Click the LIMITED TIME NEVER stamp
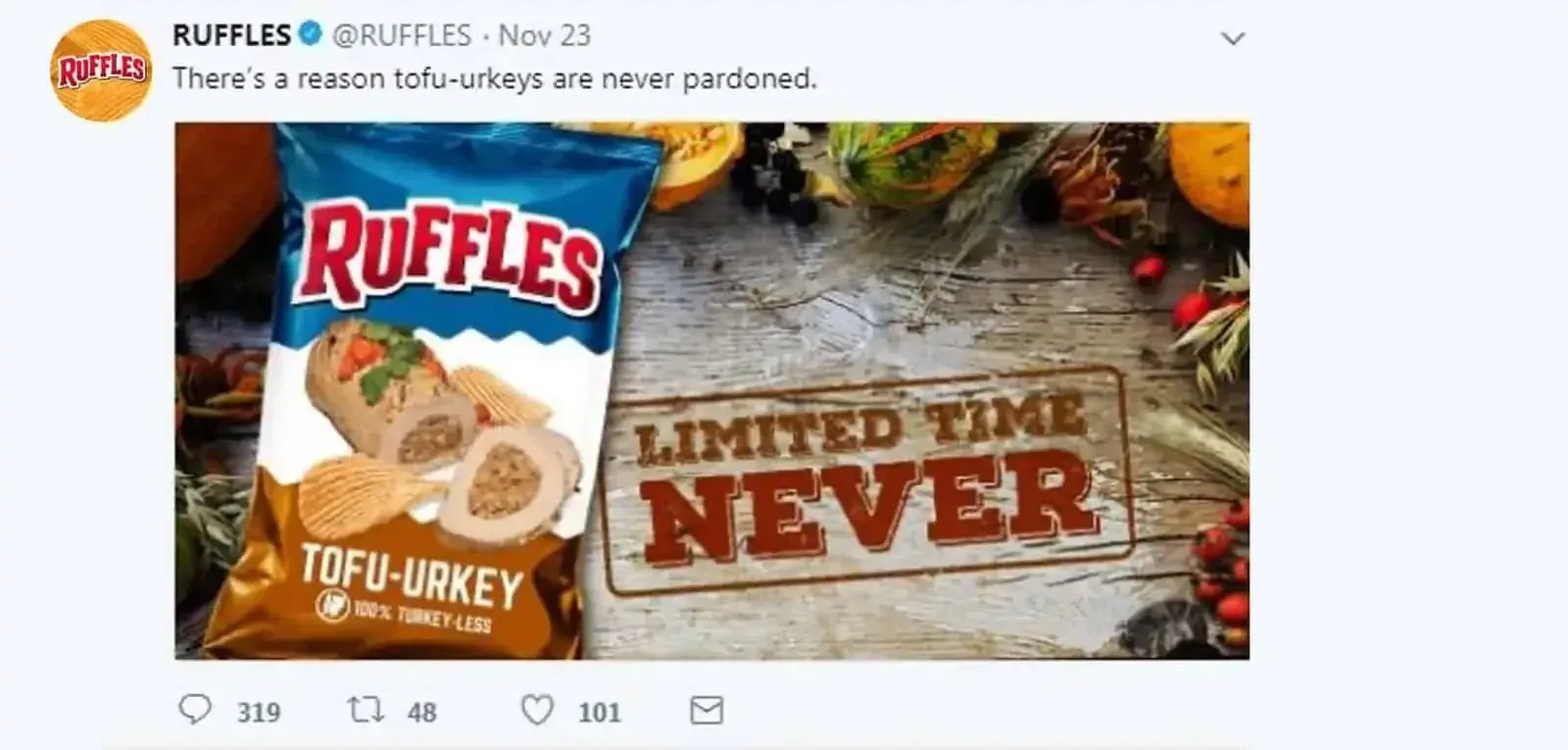The width and height of the screenshot is (1568, 750). pyautogui.click(x=867, y=480)
